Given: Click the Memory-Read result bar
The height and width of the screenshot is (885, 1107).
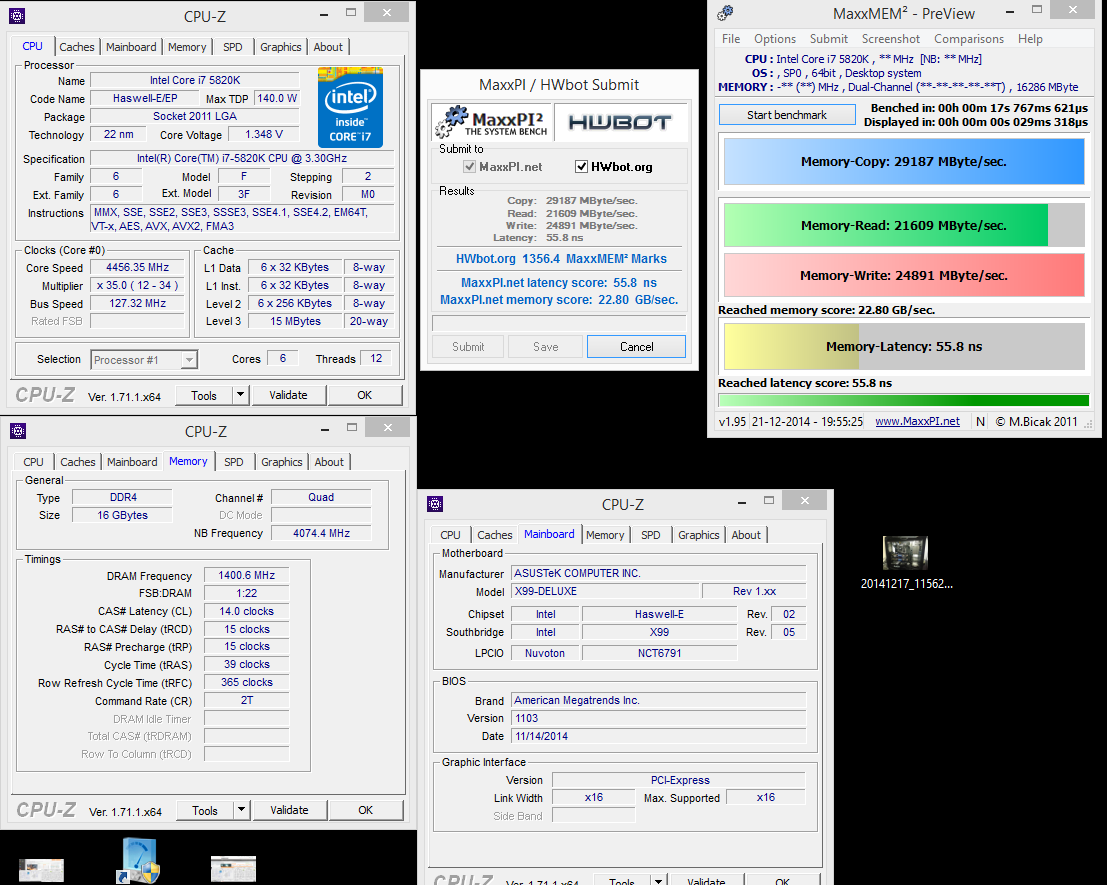Looking at the screenshot, I should (x=904, y=225).
